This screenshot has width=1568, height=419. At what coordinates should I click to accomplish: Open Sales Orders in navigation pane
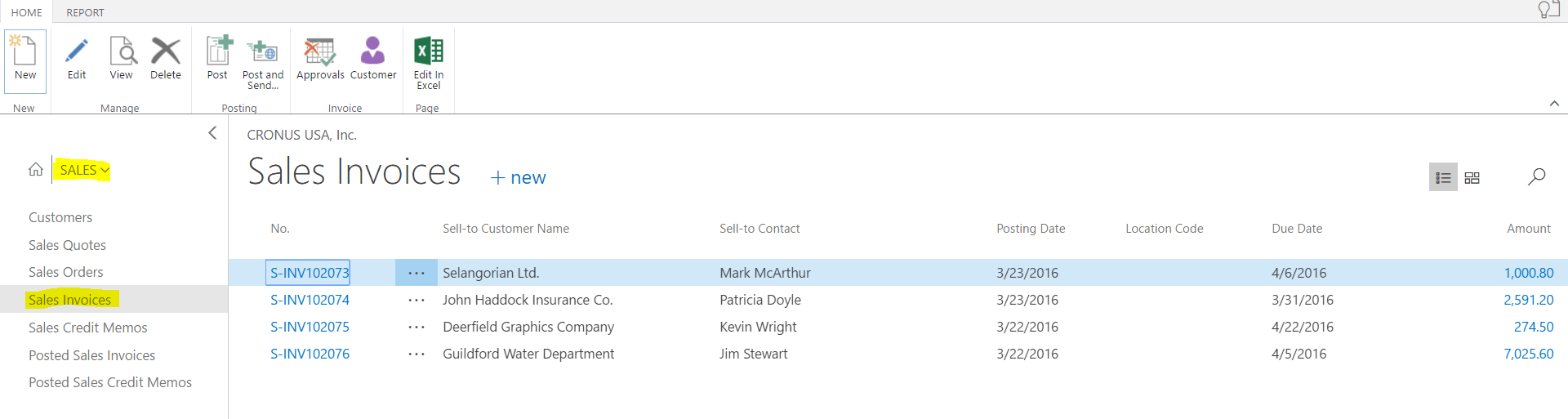click(x=66, y=272)
